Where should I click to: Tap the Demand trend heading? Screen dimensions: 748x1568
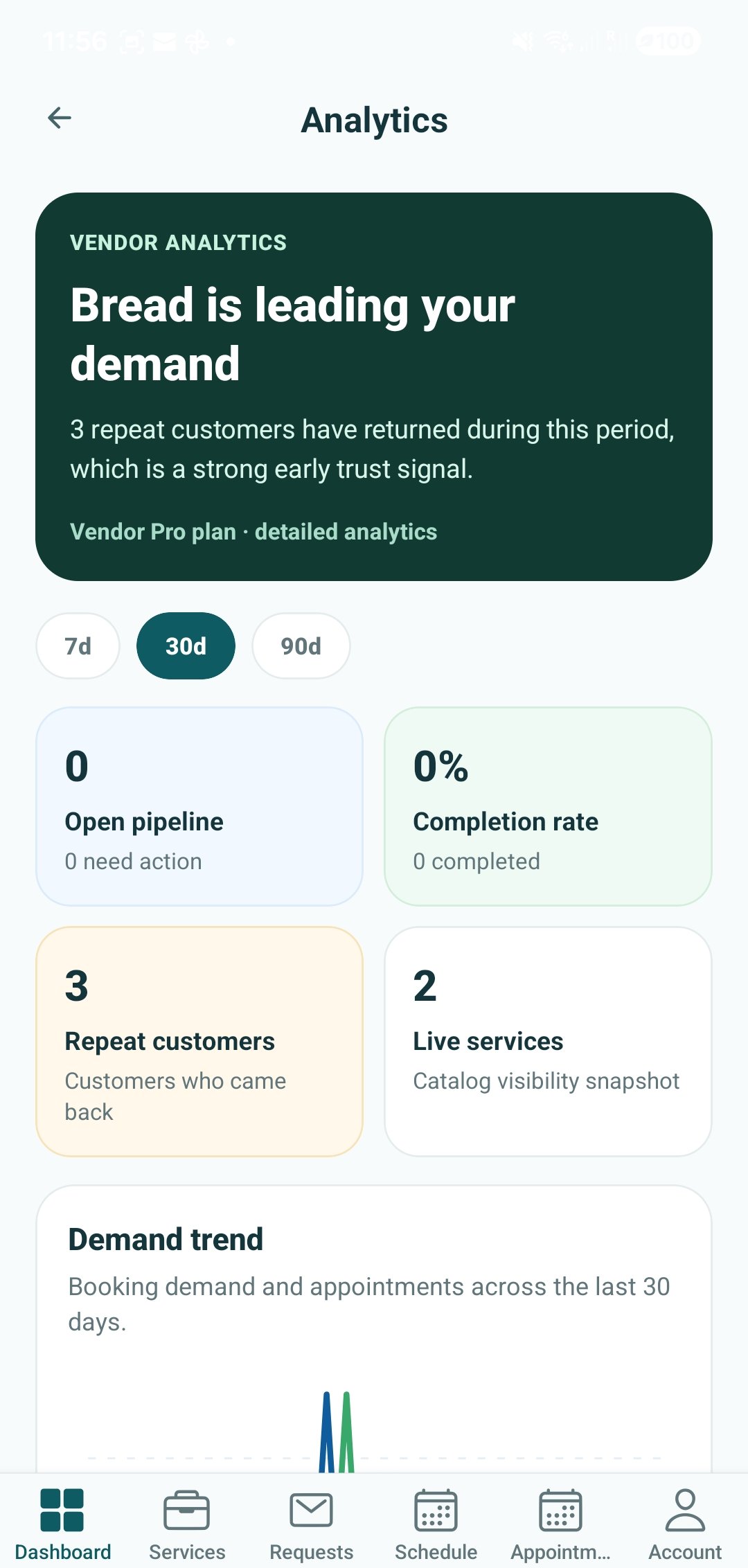point(166,1240)
